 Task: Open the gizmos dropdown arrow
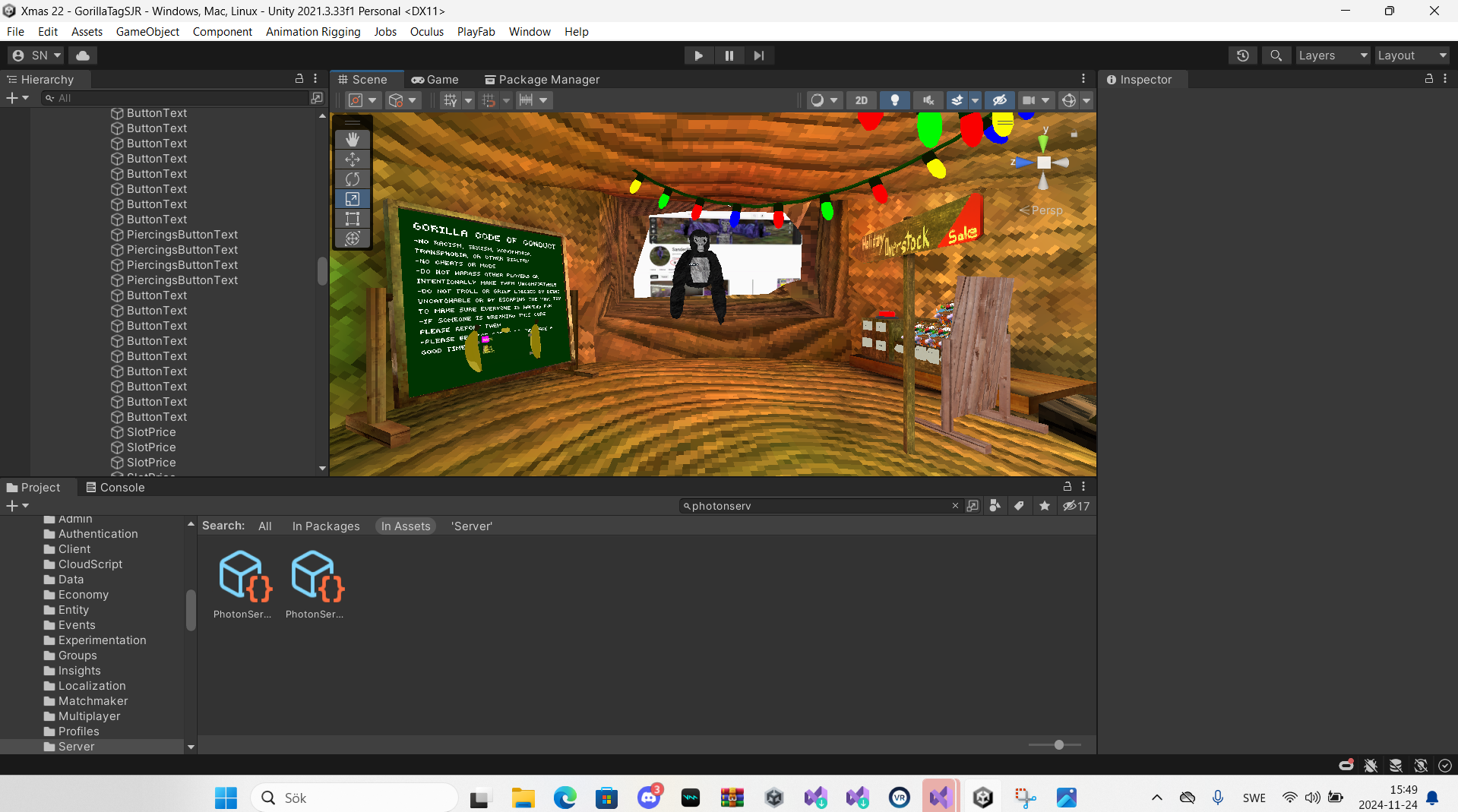(x=1086, y=100)
